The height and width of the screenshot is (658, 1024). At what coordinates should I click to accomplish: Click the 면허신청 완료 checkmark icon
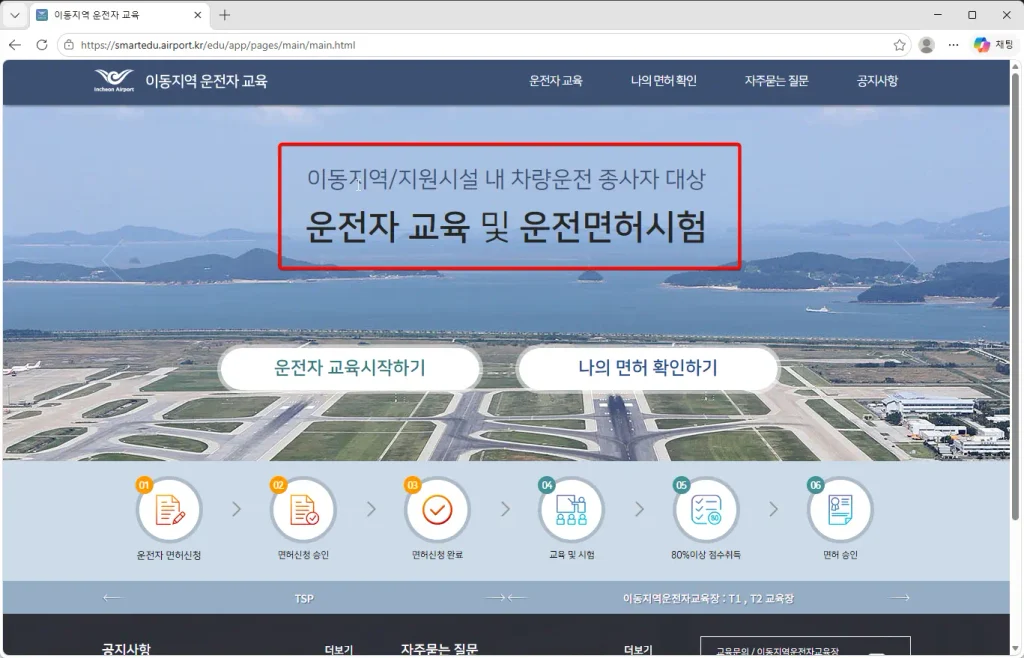tap(437, 510)
